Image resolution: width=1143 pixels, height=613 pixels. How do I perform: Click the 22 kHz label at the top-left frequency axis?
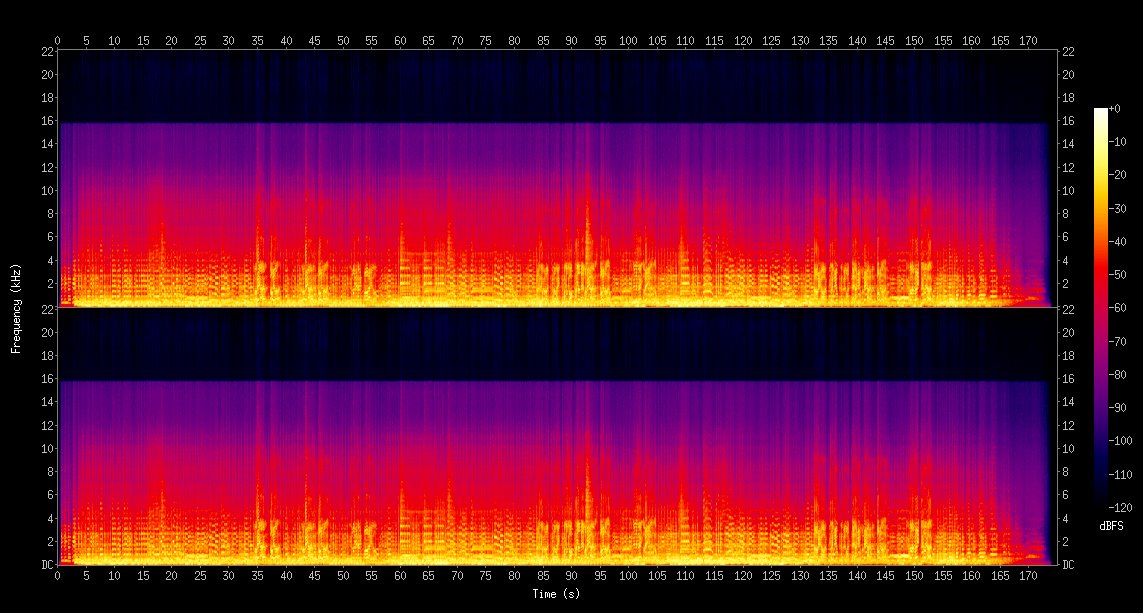click(45, 51)
